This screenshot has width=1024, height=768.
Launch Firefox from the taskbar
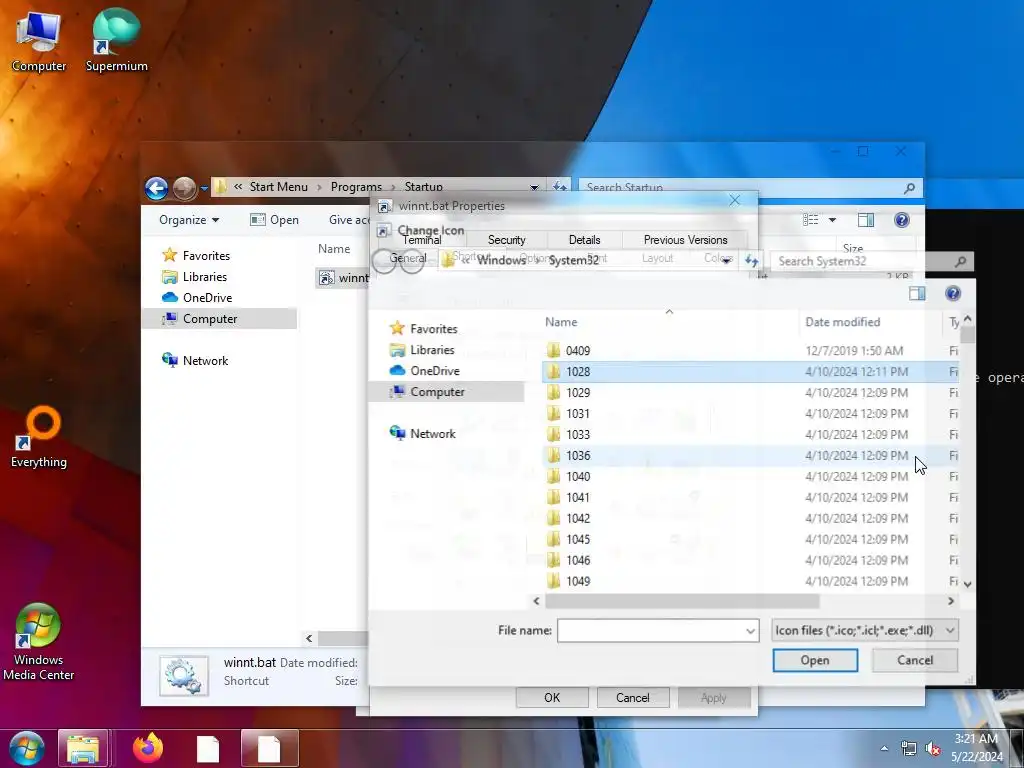(148, 748)
